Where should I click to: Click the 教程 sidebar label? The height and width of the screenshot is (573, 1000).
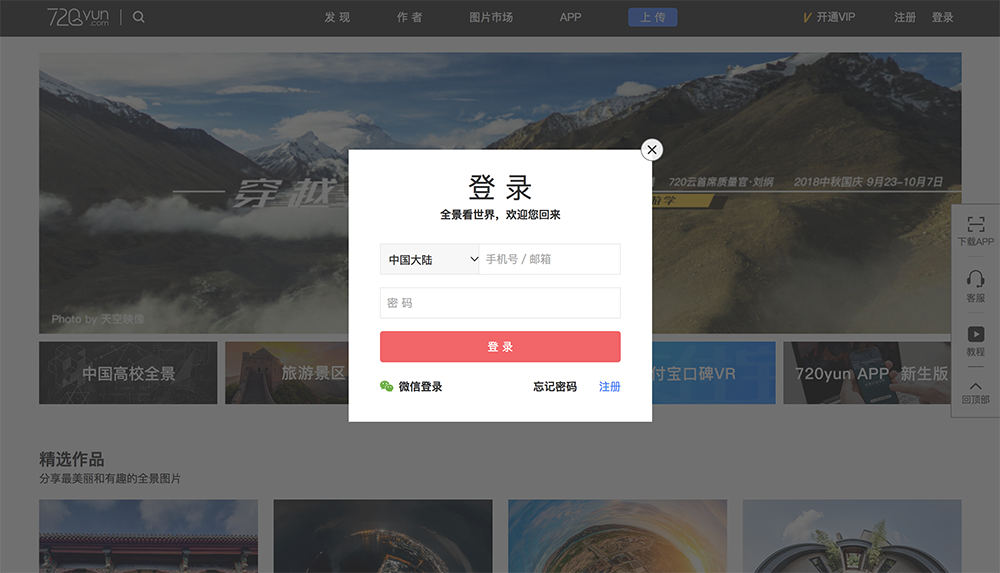tap(975, 352)
